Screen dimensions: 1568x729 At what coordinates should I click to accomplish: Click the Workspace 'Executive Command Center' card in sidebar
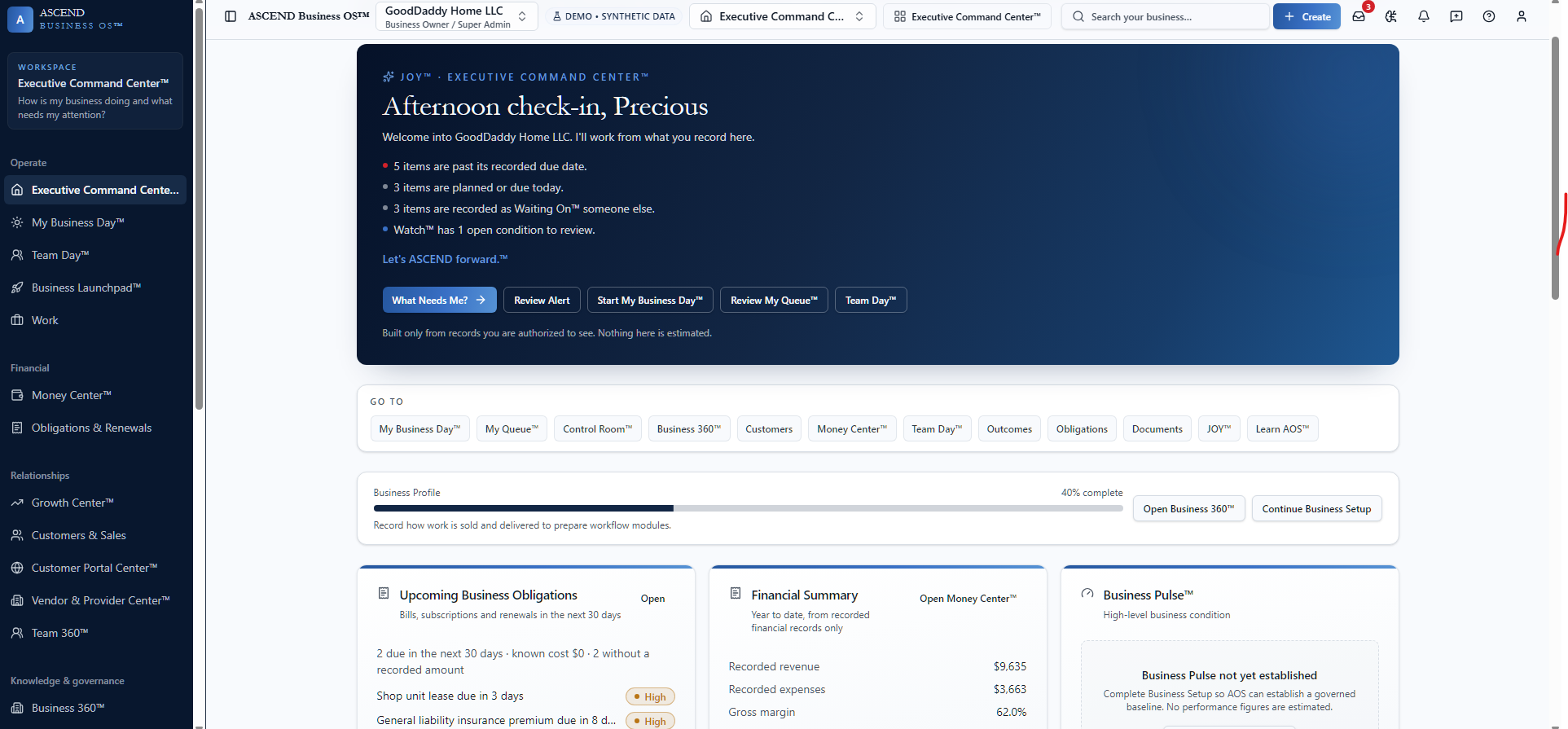[95, 90]
